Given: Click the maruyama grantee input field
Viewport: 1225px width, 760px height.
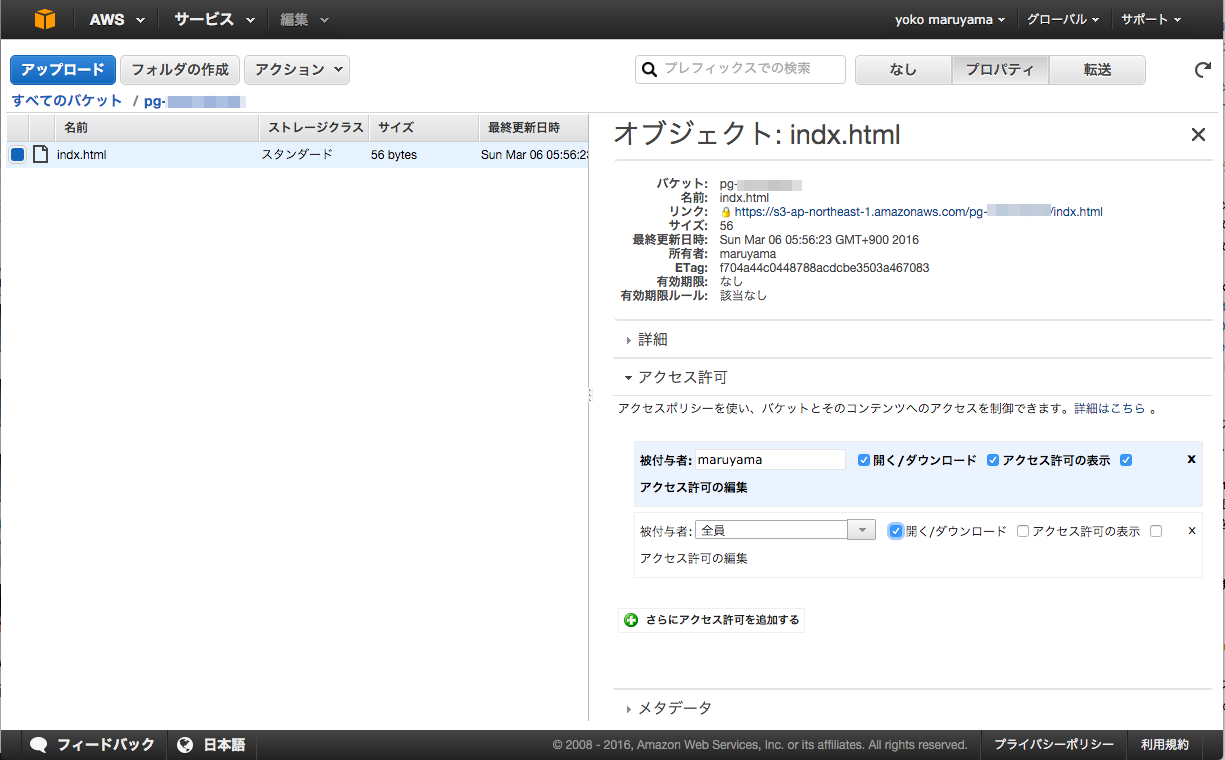Looking at the screenshot, I should click(x=770, y=460).
